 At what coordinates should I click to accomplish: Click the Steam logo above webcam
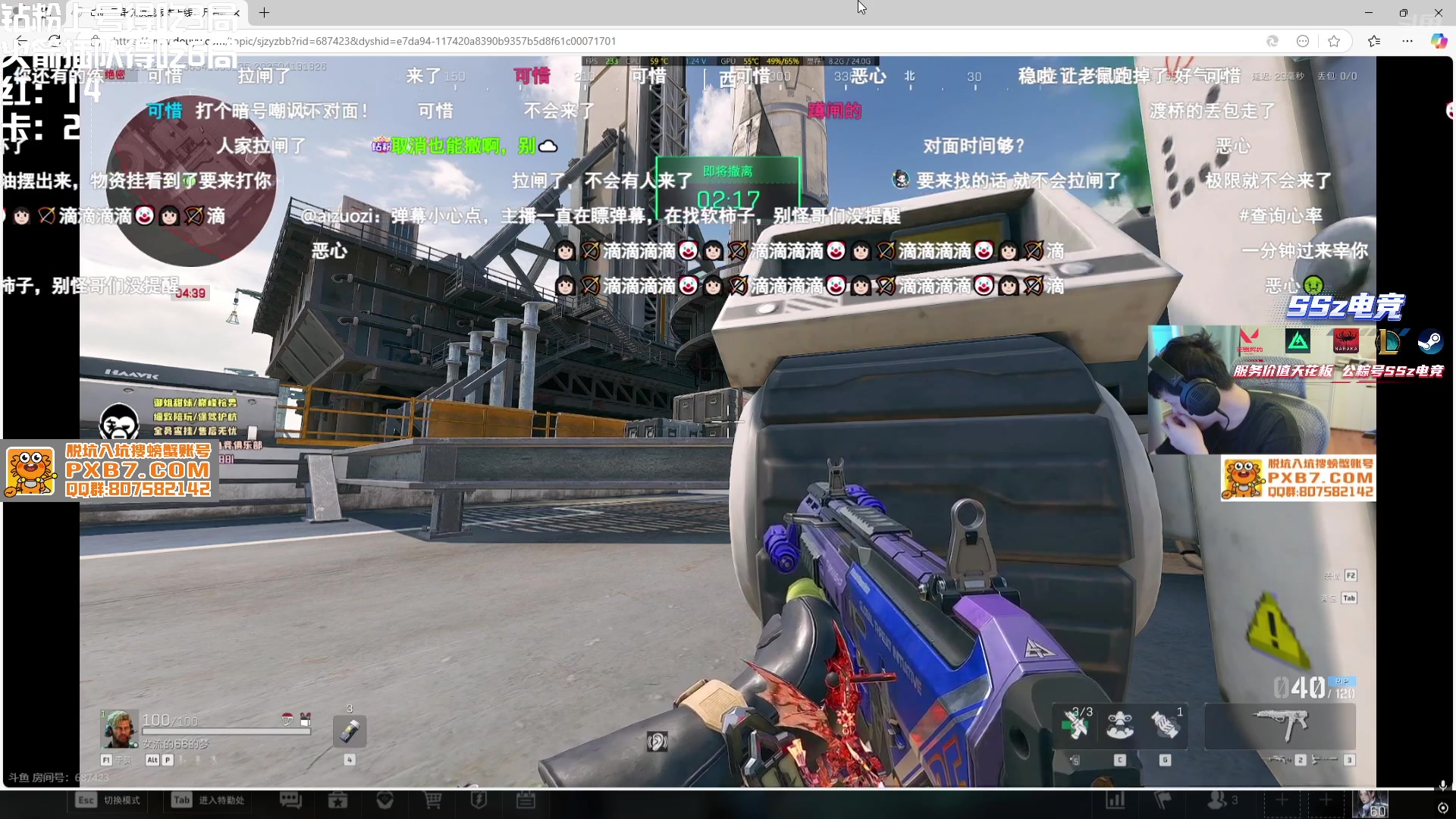coord(1430,342)
